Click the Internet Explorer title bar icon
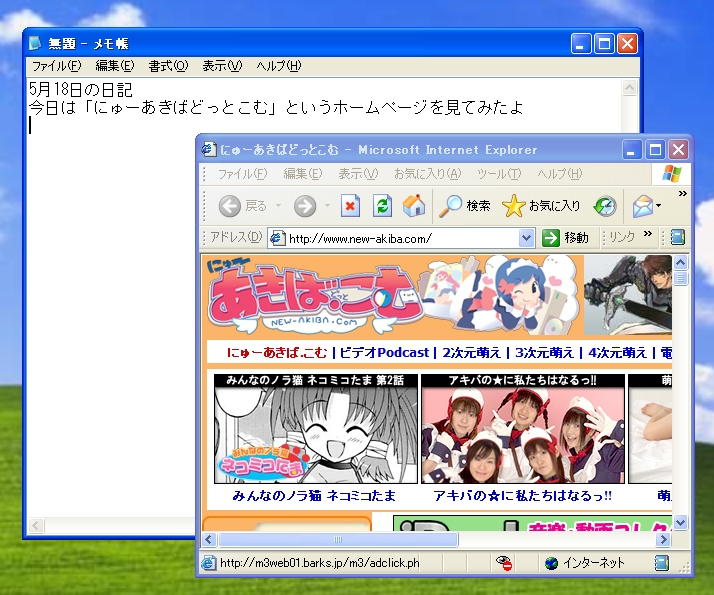The image size is (714, 595). [209, 149]
